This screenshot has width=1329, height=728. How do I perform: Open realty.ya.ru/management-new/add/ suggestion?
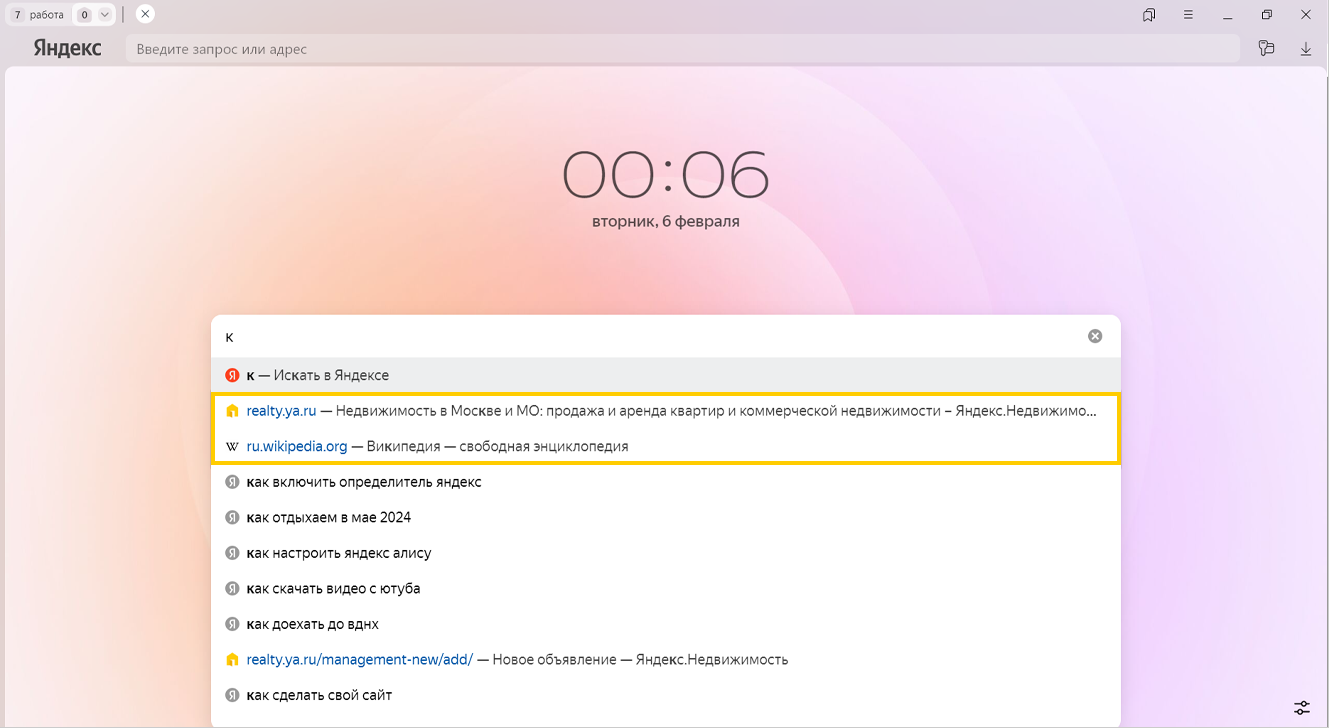(x=517, y=659)
